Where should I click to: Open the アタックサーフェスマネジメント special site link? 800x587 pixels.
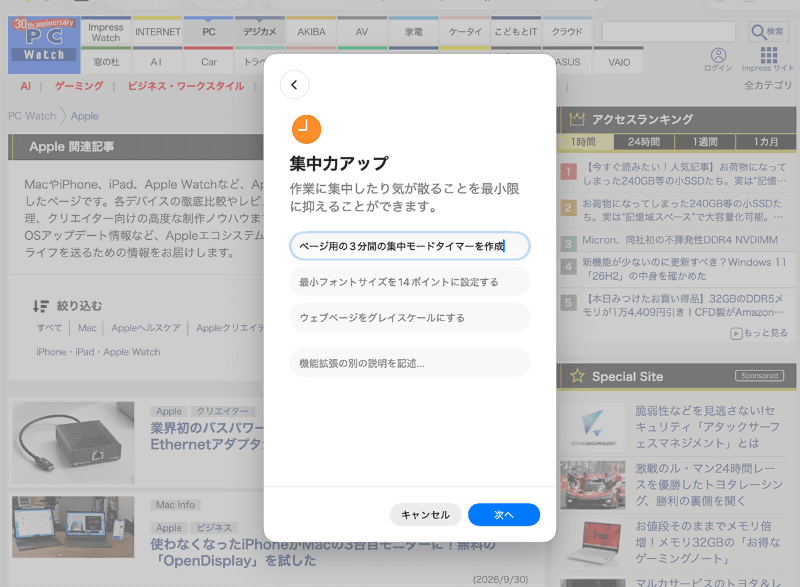click(708, 427)
